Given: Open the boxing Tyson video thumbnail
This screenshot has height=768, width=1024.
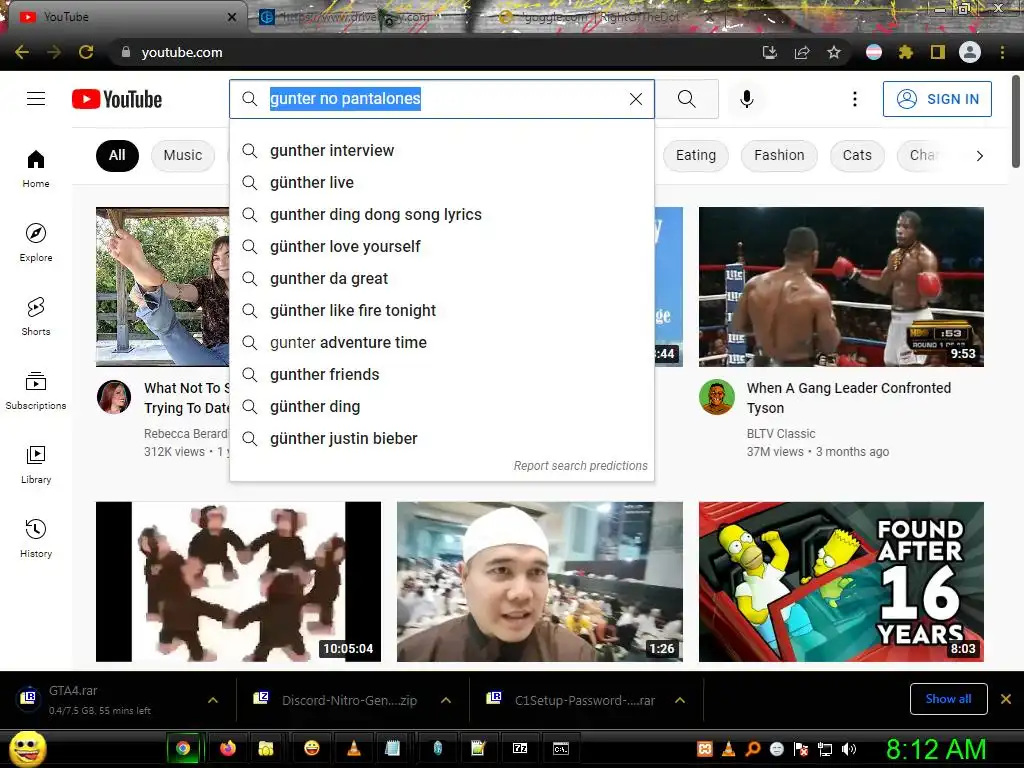Looking at the screenshot, I should pos(841,287).
